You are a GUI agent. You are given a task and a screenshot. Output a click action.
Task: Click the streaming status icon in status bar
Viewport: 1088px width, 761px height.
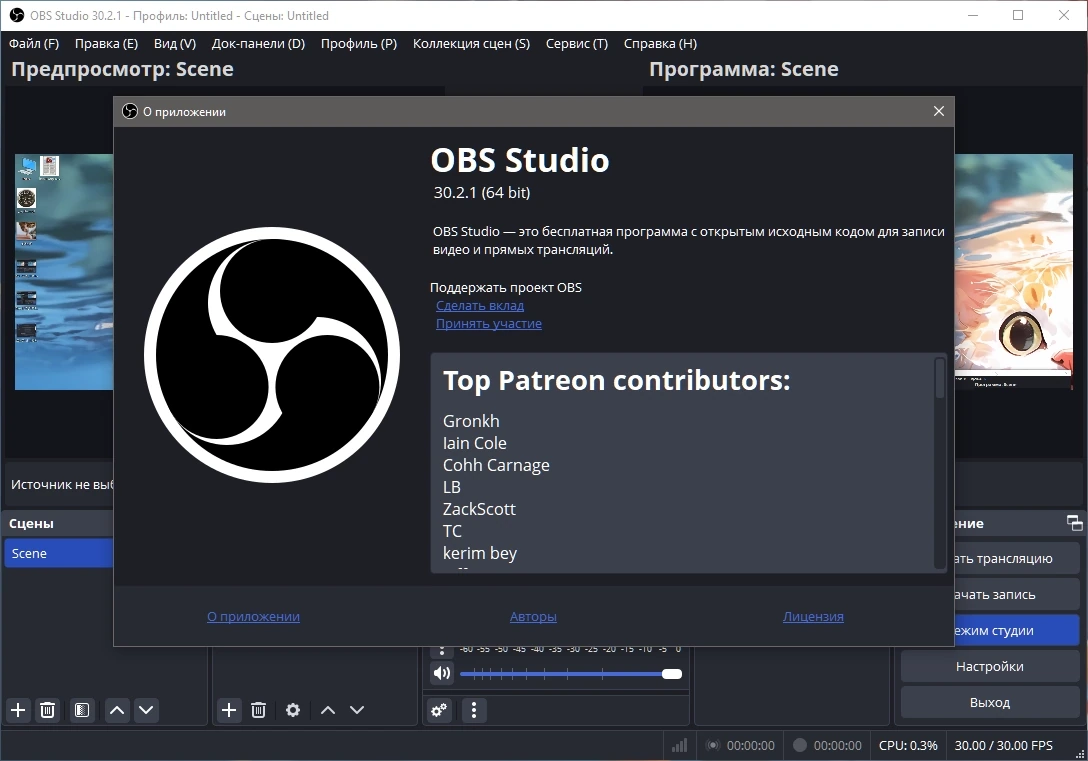(713, 745)
